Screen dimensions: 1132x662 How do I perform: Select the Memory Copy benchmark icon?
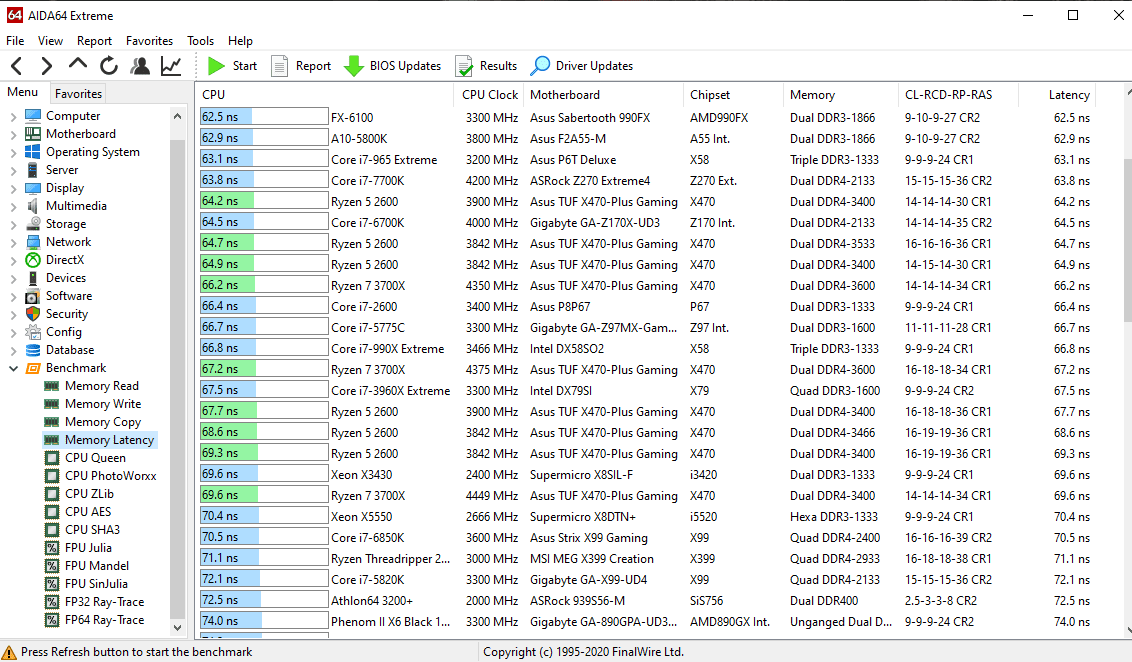[x=51, y=422]
